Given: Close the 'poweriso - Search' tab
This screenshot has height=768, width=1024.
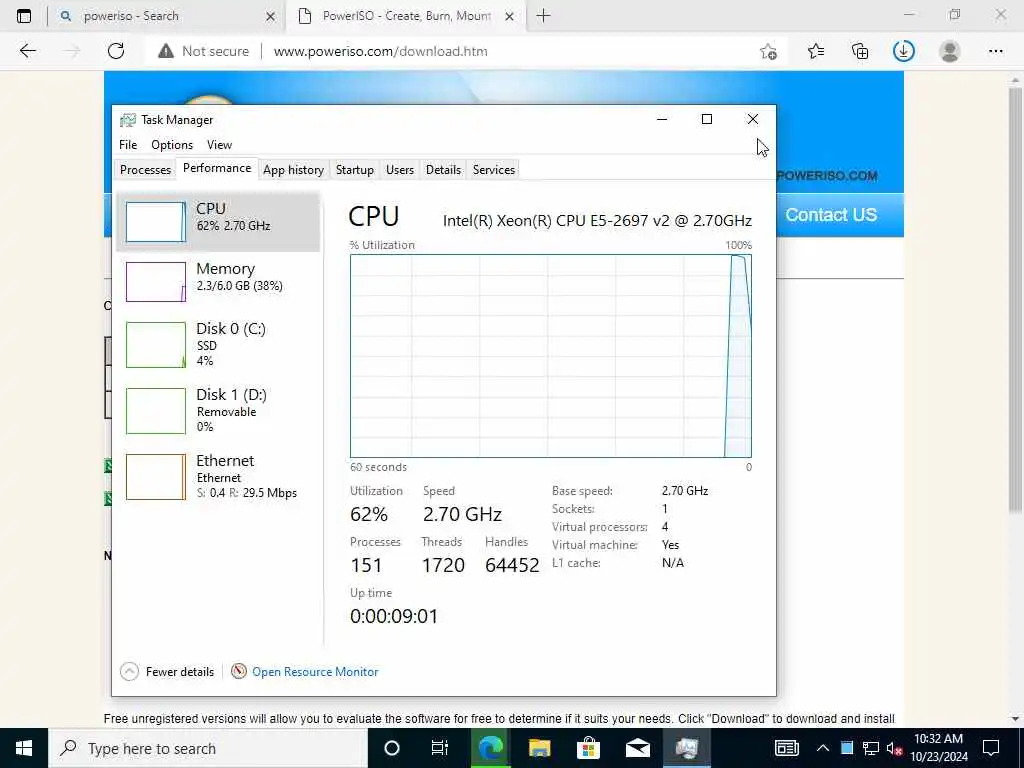Looking at the screenshot, I should click(270, 16).
